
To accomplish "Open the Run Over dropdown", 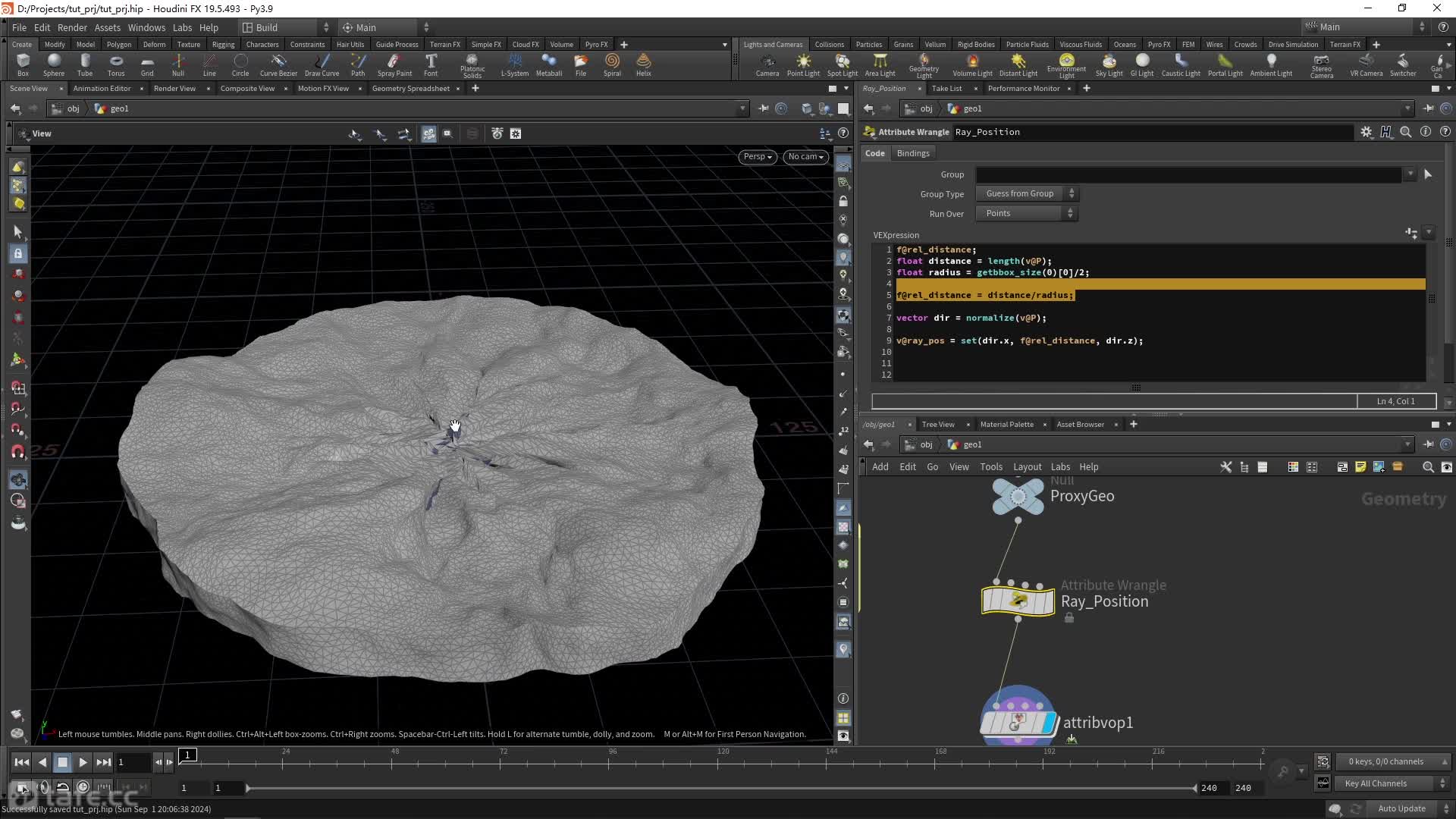I will tap(1026, 214).
